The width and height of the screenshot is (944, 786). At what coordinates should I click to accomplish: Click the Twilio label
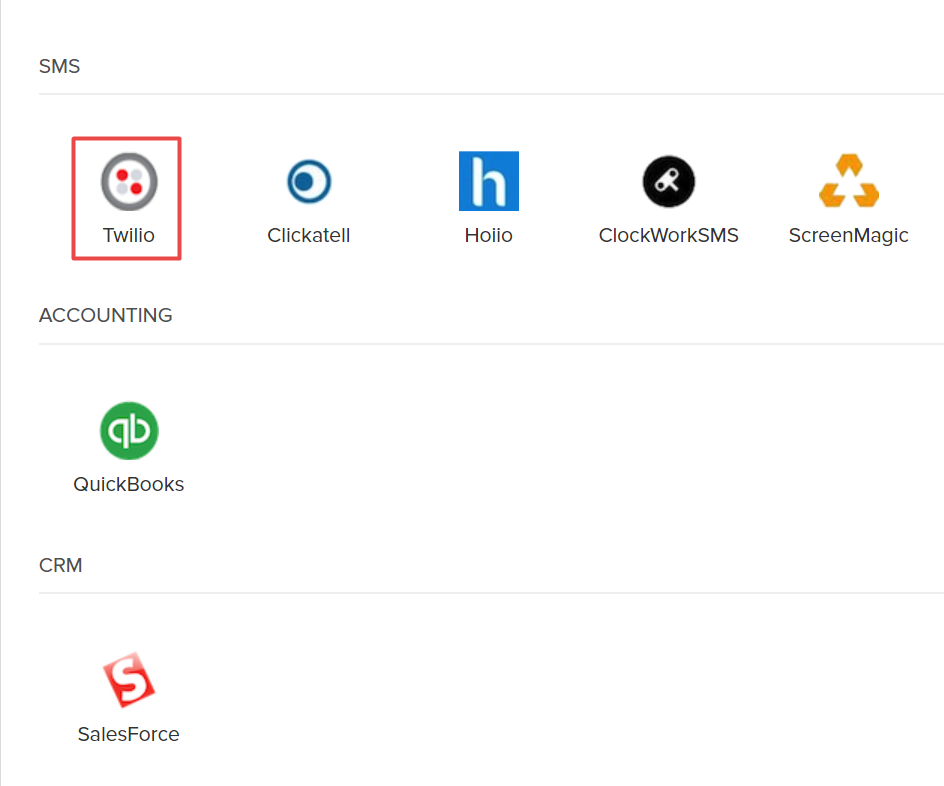tap(129, 235)
